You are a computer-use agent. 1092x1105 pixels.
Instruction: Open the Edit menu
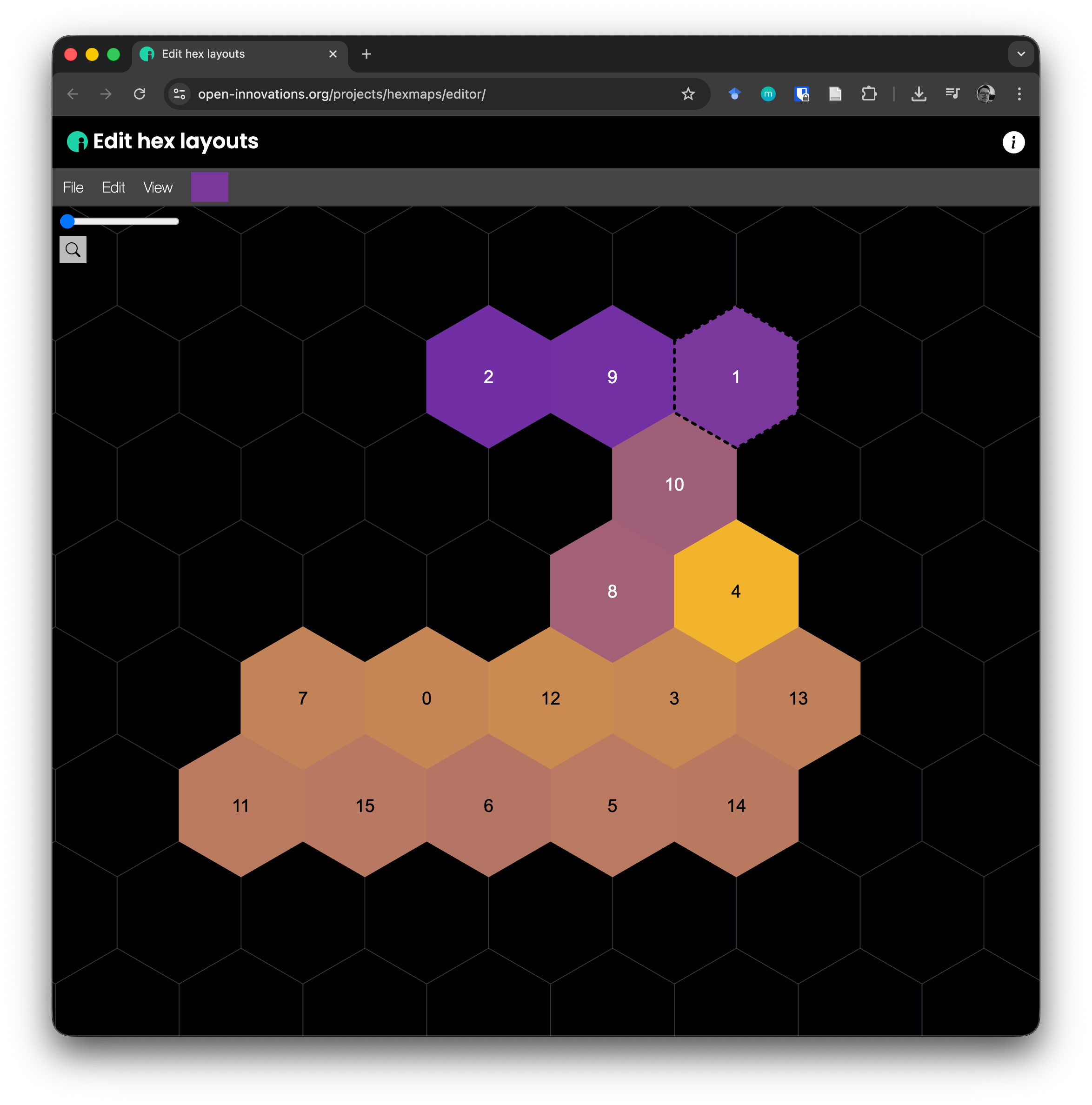click(113, 187)
